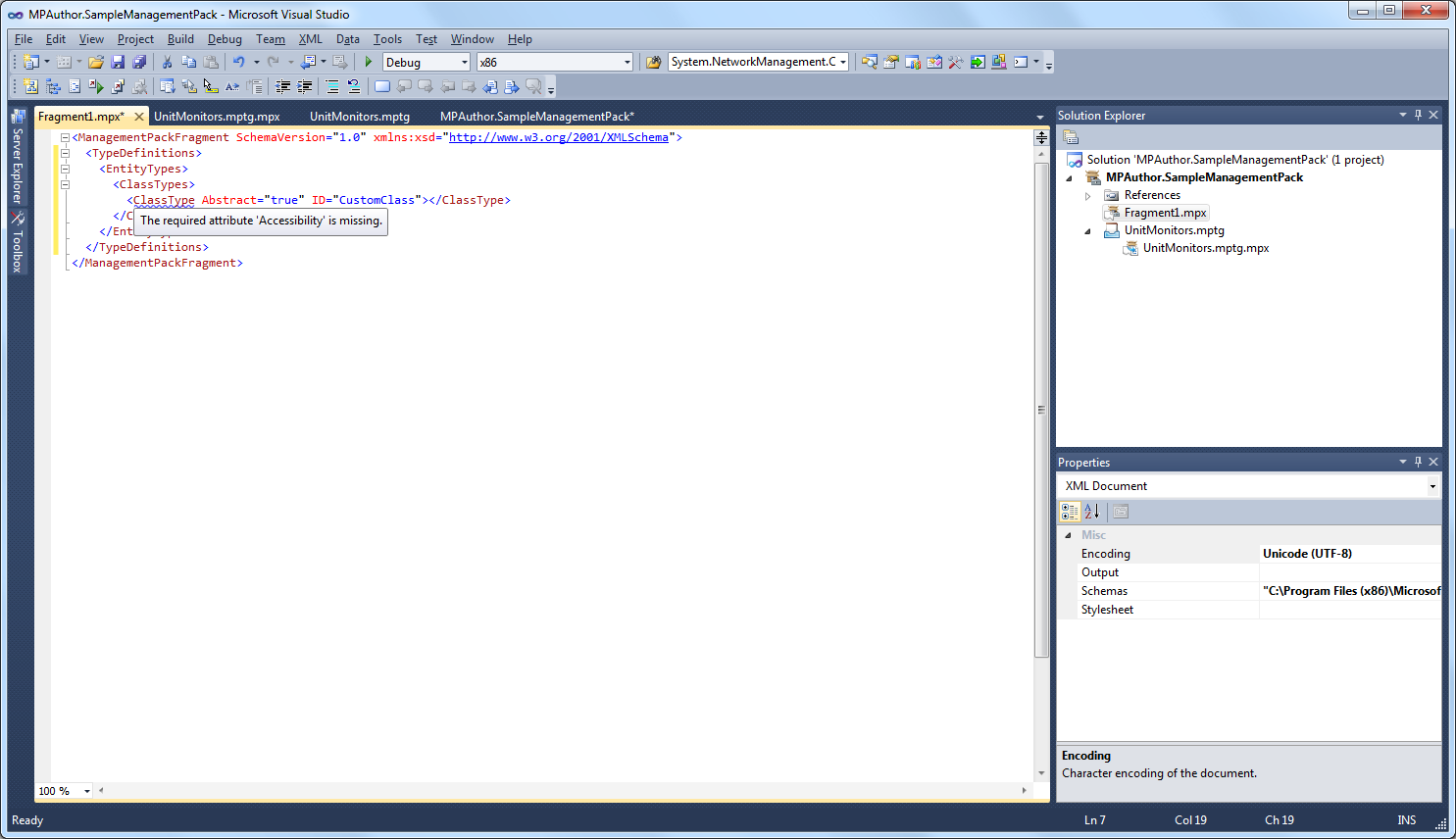Click the editor split-window handle
Image resolution: width=1456 pixels, height=839 pixels.
point(1041,138)
